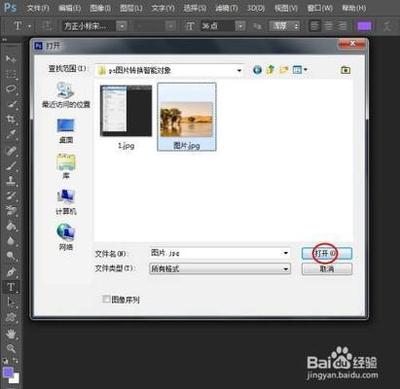Open the 滤镜(T) menu
The image size is (400, 389).
click(x=227, y=8)
